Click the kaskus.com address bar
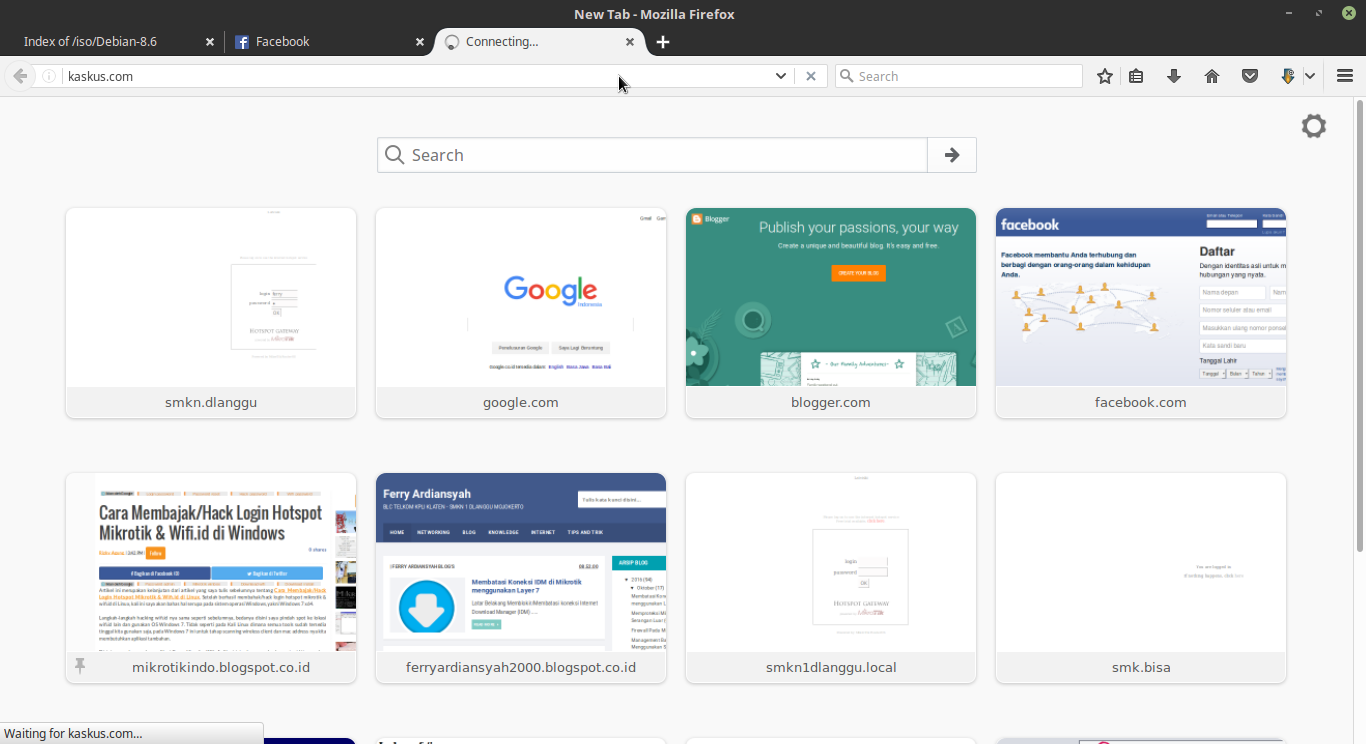 click(x=414, y=76)
